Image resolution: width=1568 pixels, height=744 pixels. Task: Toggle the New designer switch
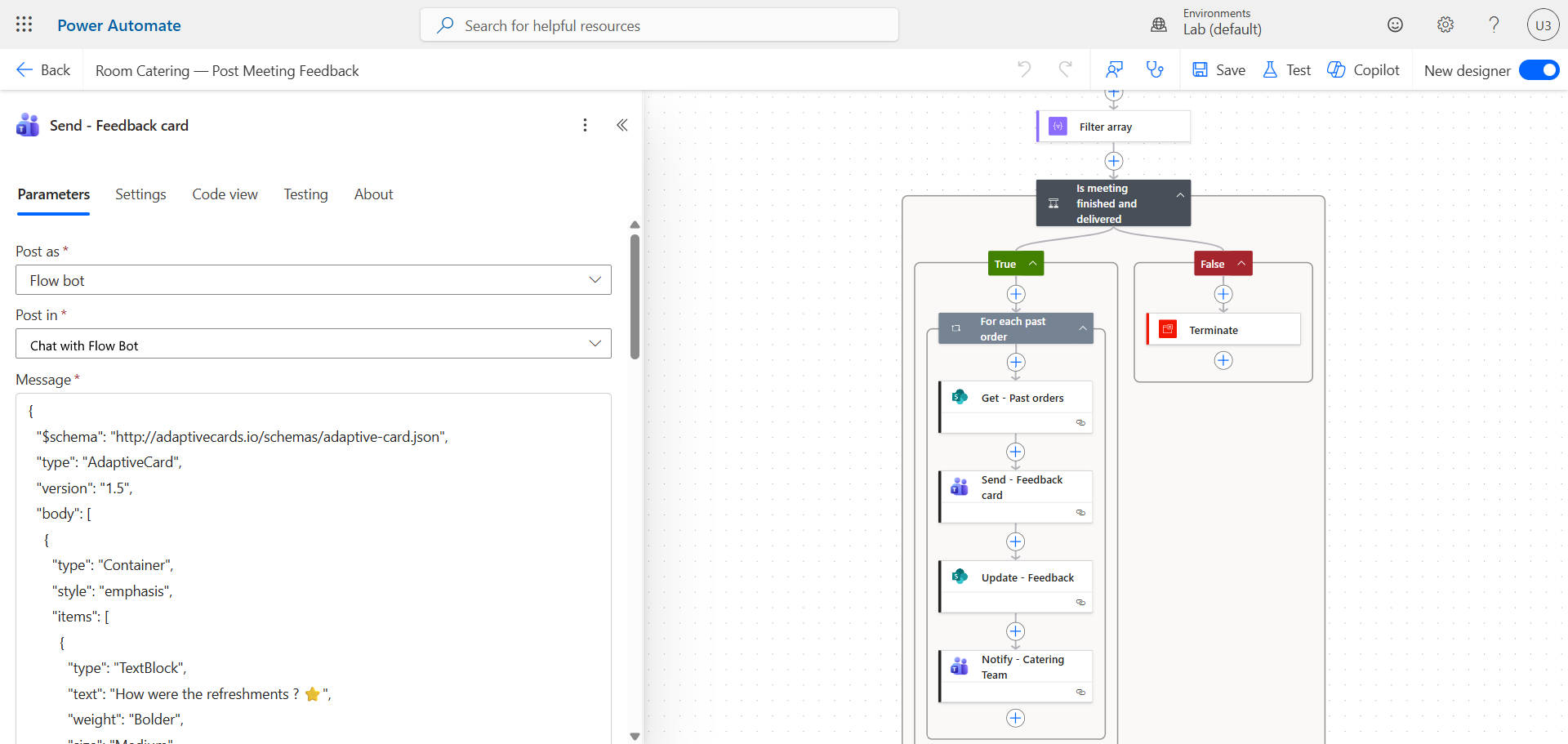click(x=1539, y=70)
